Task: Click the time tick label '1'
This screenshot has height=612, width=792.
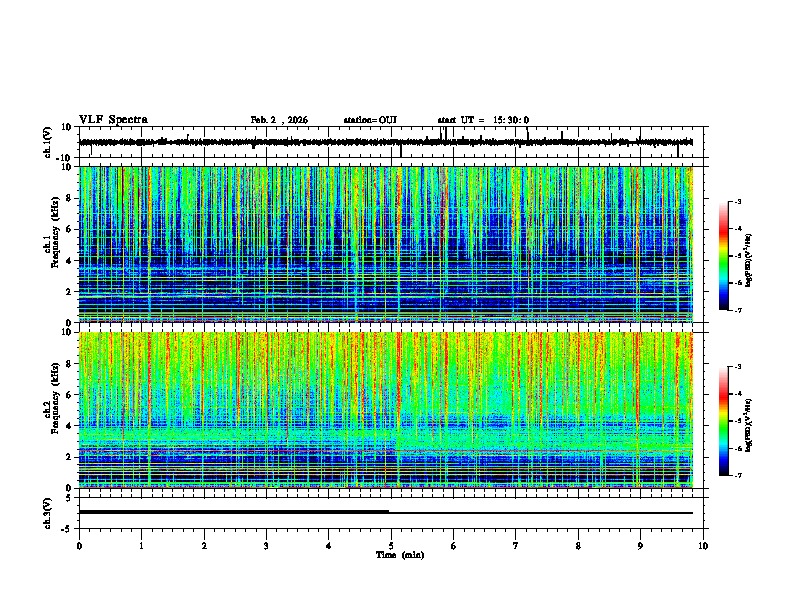Action: pyautogui.click(x=141, y=546)
